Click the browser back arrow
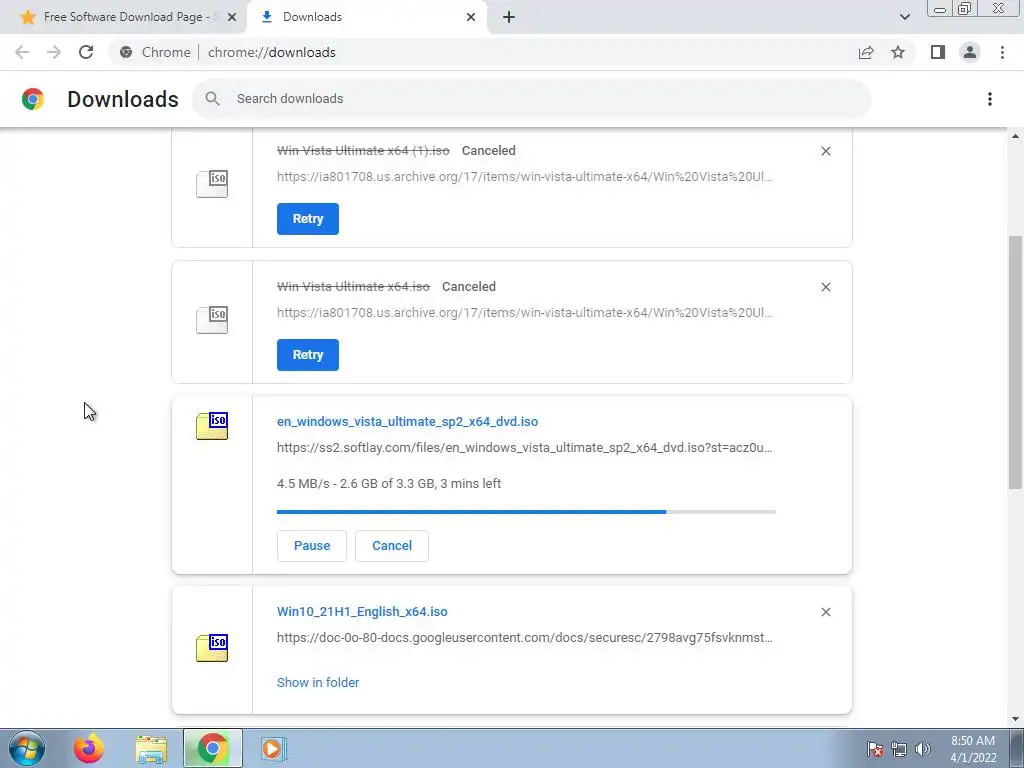Viewport: 1024px width, 768px height. tap(22, 52)
